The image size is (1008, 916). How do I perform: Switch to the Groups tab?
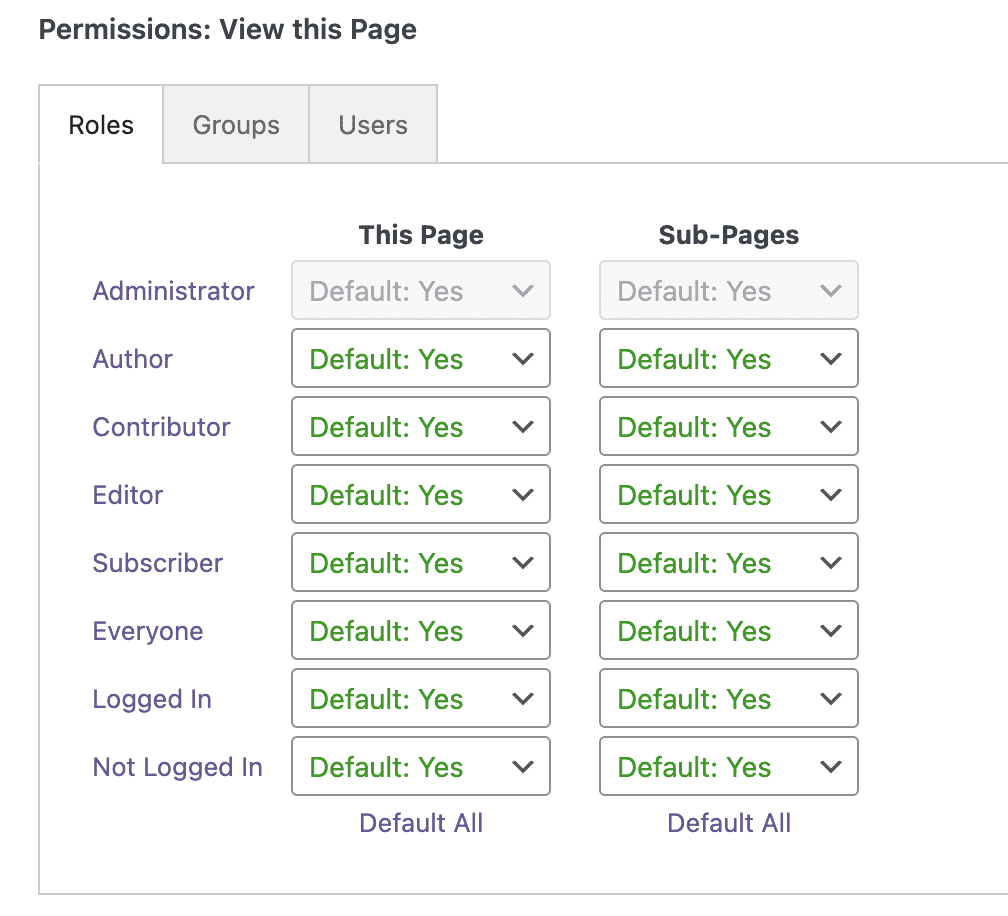pos(236,125)
